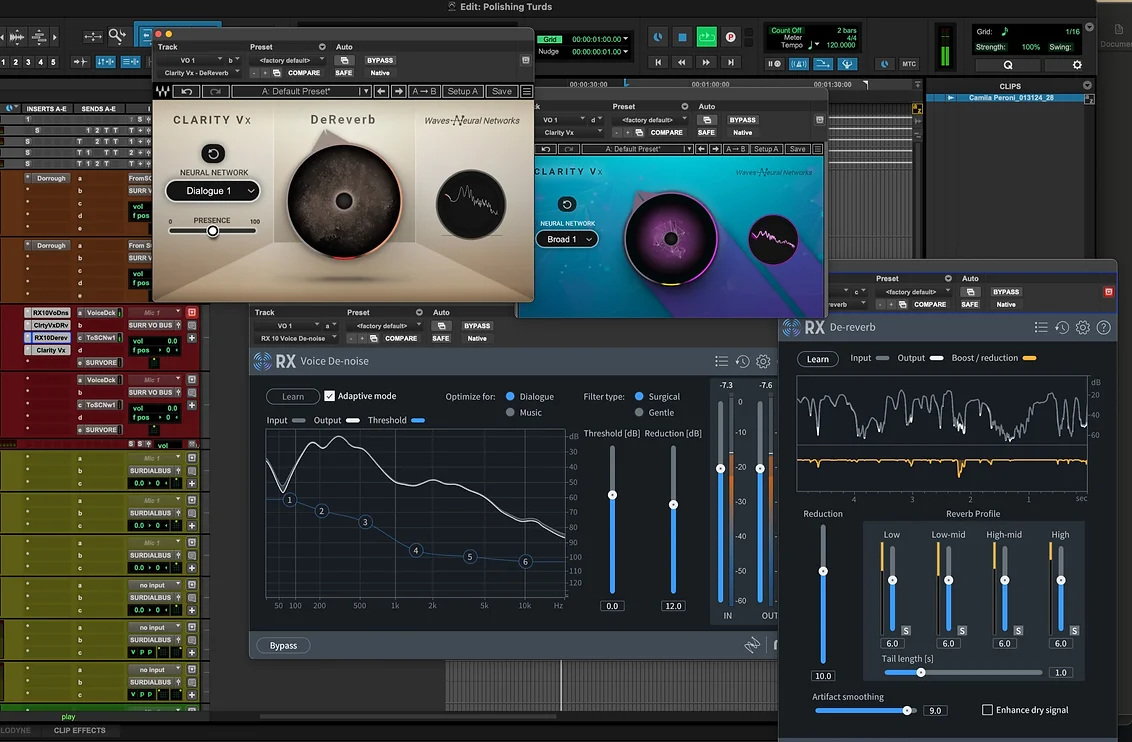
Task: Click Save in the DeReverb Waves toolbar
Action: point(501,92)
